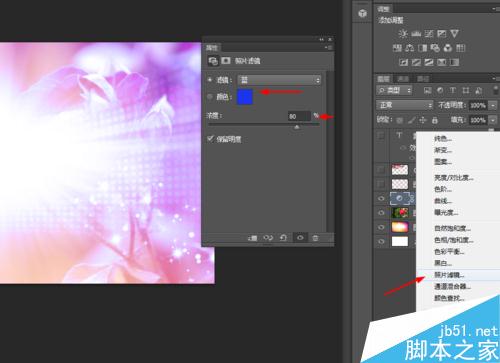Collapse the Properties panel with double arrows
This screenshot has height=363, width=500.
click(321, 39)
